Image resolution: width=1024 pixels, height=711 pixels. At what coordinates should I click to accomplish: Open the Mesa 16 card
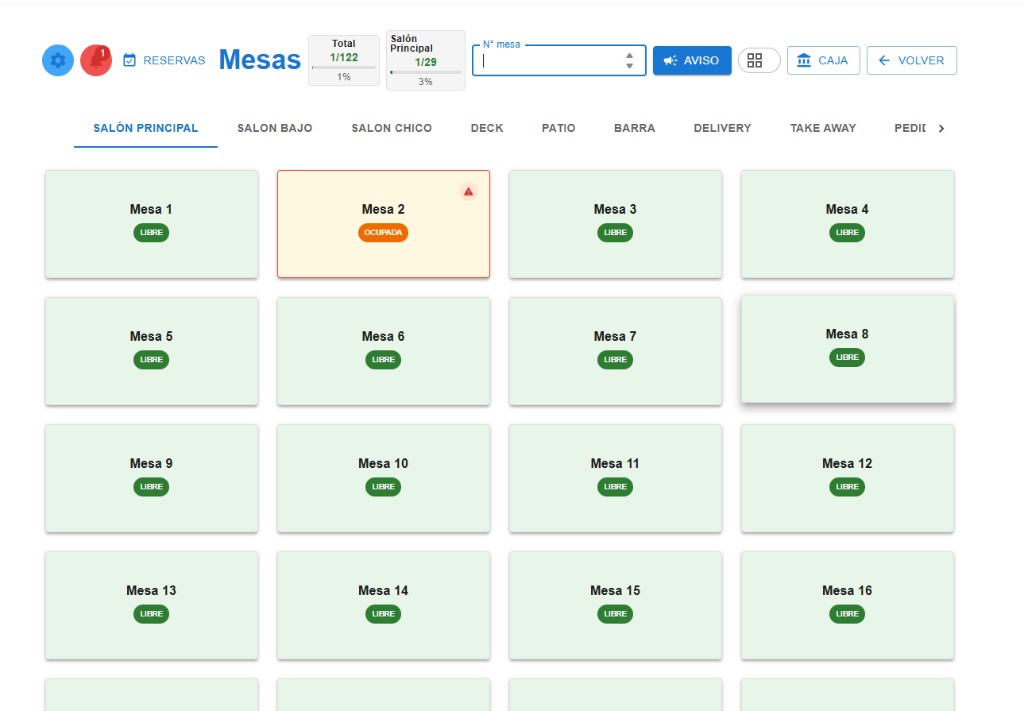click(847, 605)
